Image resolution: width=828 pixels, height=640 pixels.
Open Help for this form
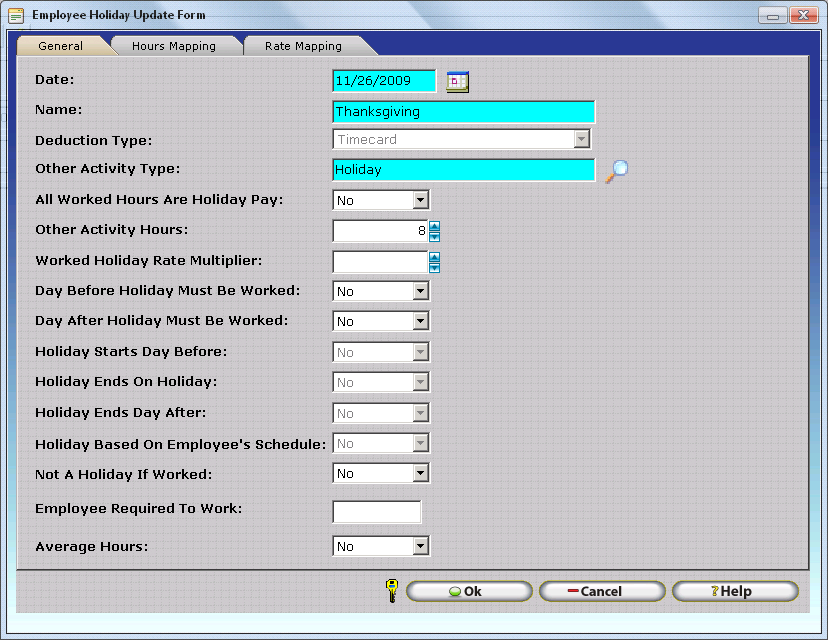click(734, 591)
